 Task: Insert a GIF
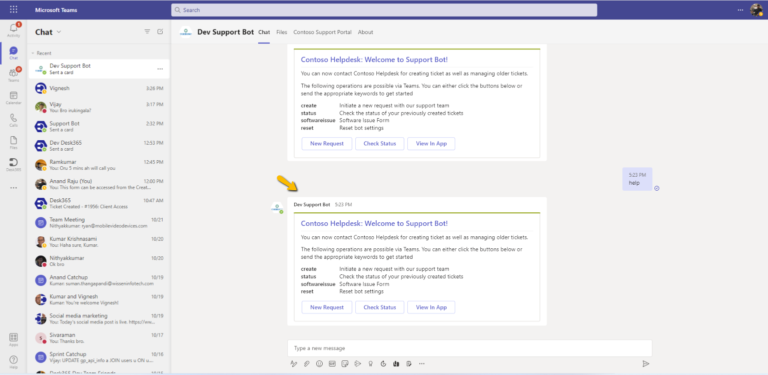pos(332,363)
